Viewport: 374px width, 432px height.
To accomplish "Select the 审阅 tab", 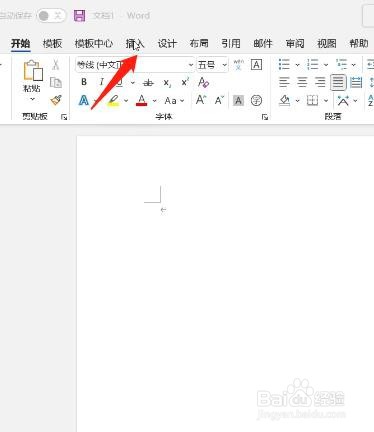I will (295, 43).
